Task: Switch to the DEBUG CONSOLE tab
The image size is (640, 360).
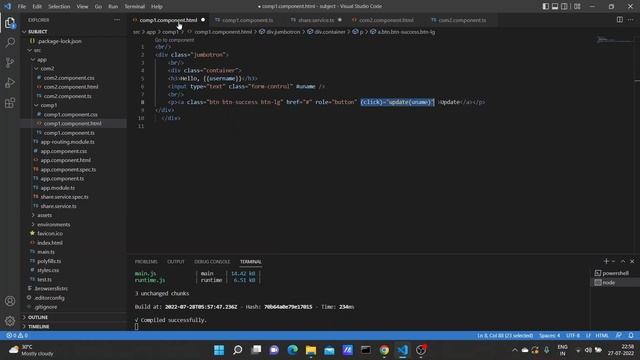Action: [x=212, y=262]
